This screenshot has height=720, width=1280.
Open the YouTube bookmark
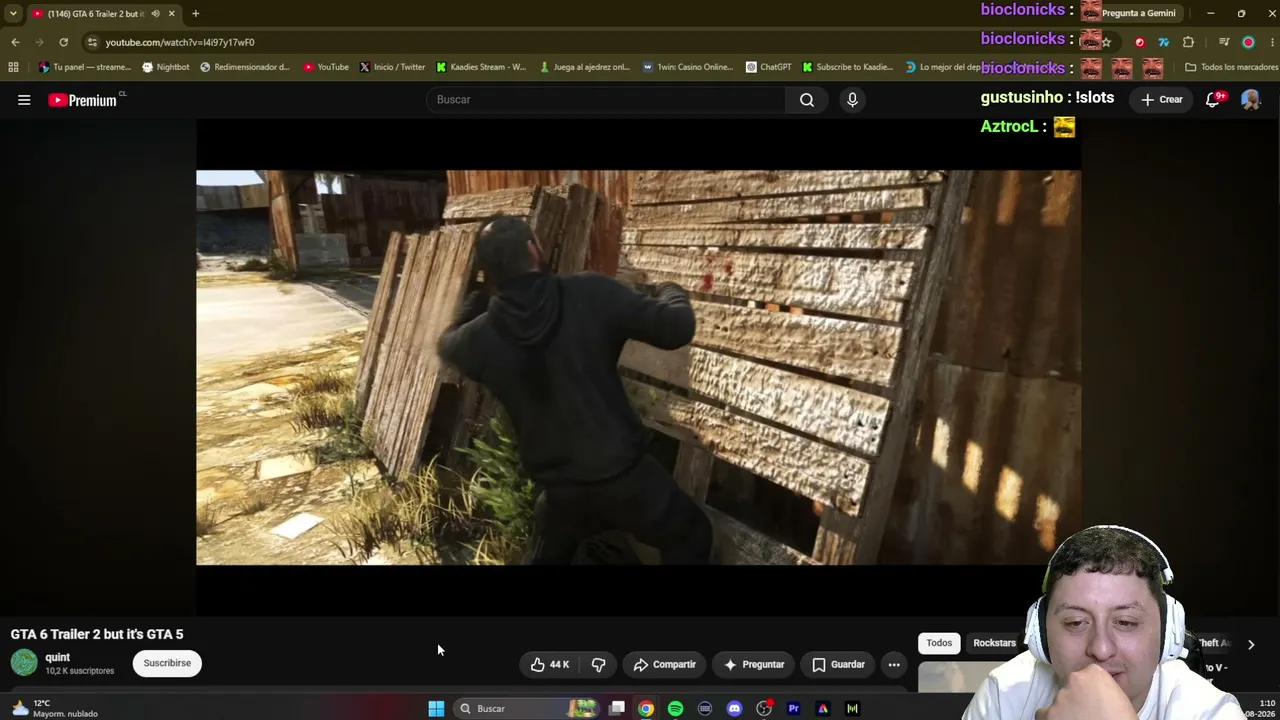pyautogui.click(x=326, y=67)
